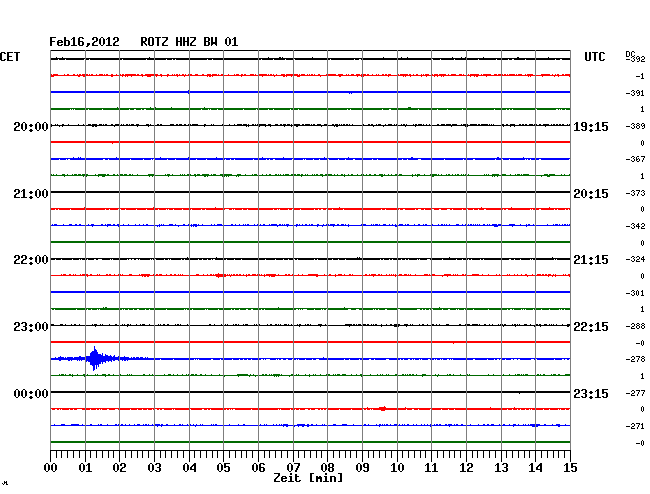650x494 pixels.
Task: Click the "CET" timezone label
Action: (10, 57)
